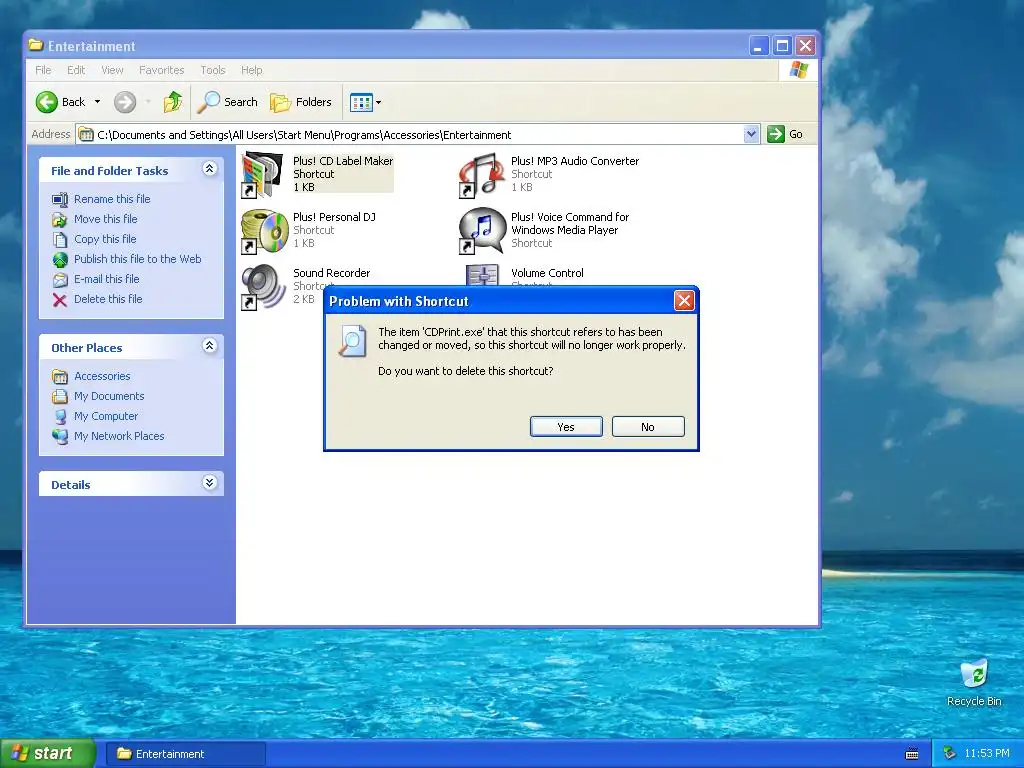The image size is (1024, 768).
Task: Open the Search pane
Action: coord(228,102)
